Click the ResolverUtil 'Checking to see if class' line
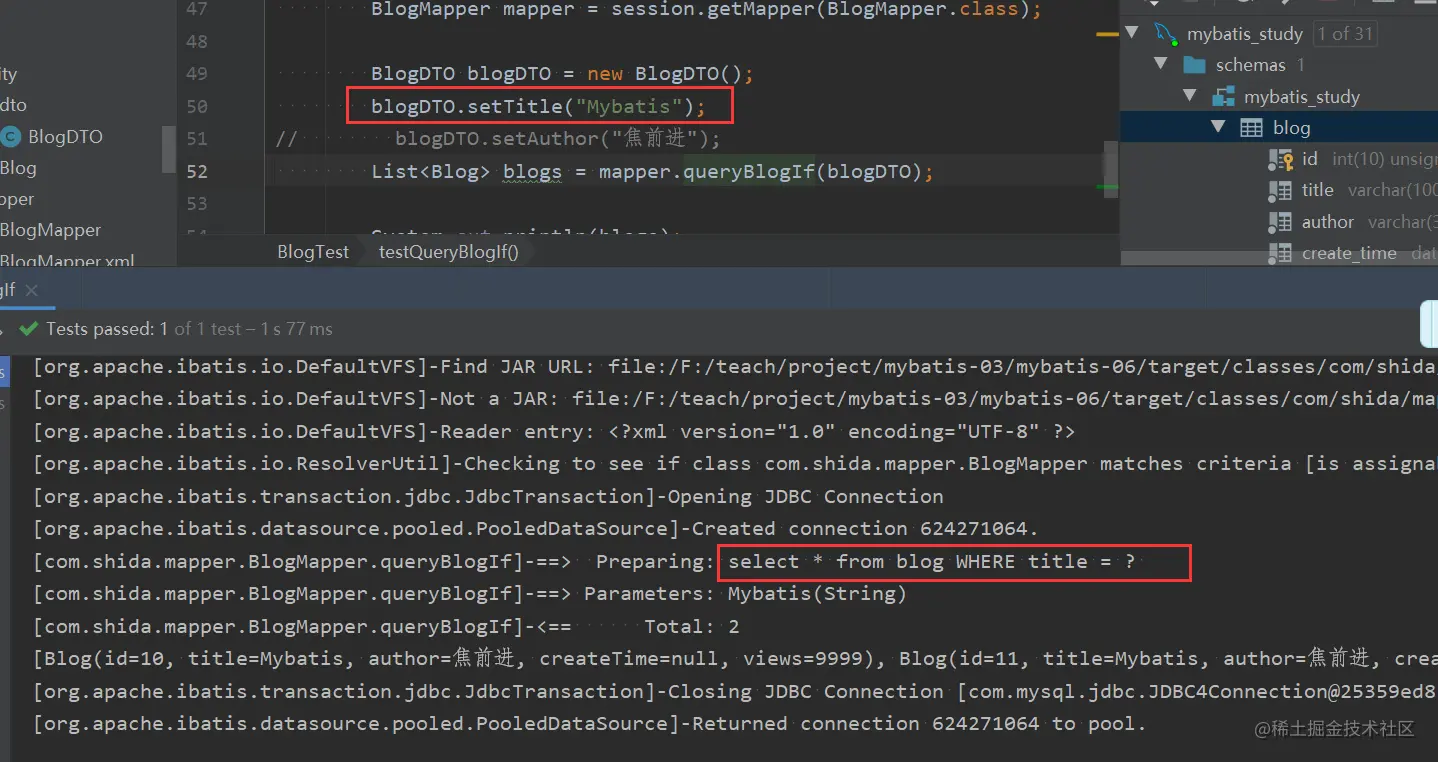1438x762 pixels. point(735,464)
